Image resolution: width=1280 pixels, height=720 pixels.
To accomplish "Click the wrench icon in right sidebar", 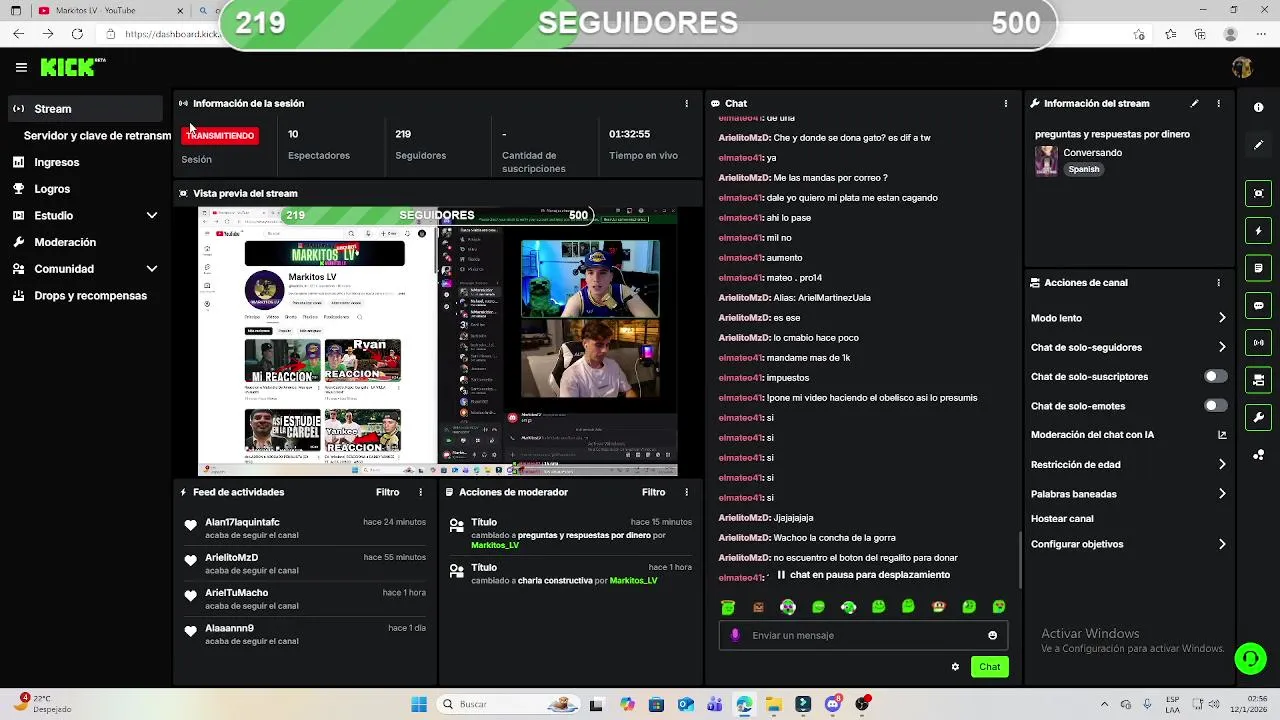I will (1258, 417).
